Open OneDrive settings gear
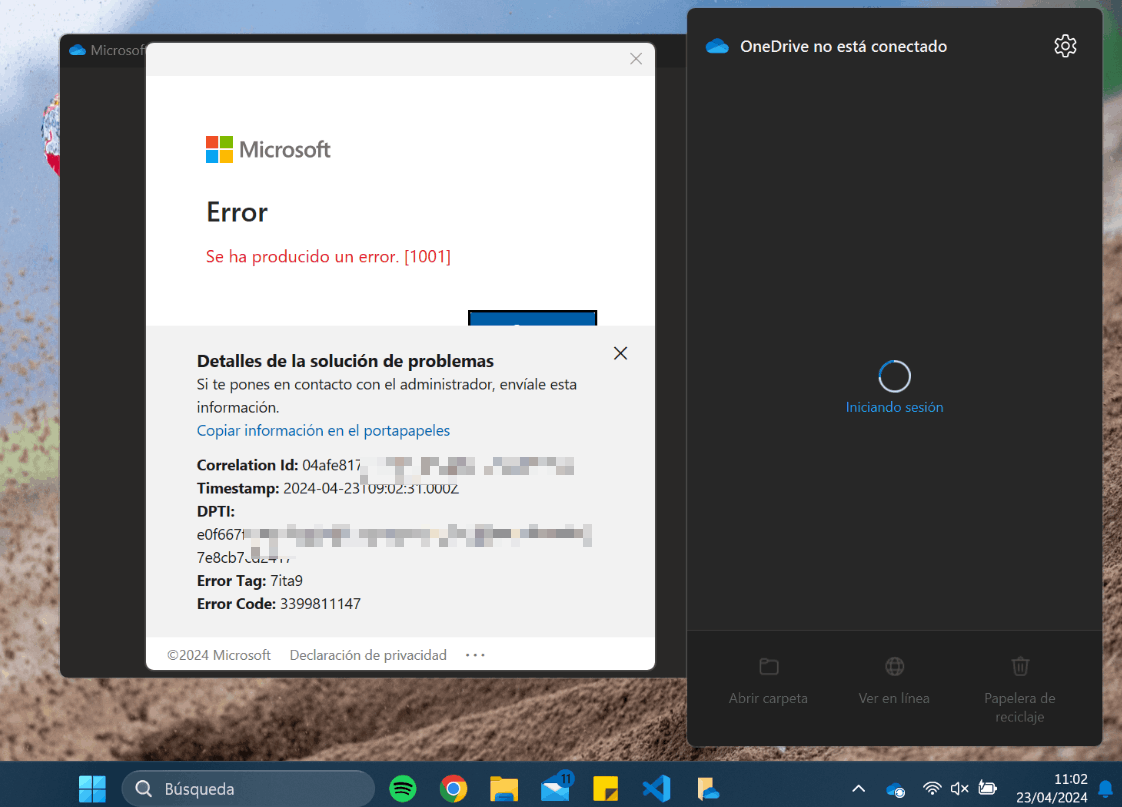 [1065, 46]
